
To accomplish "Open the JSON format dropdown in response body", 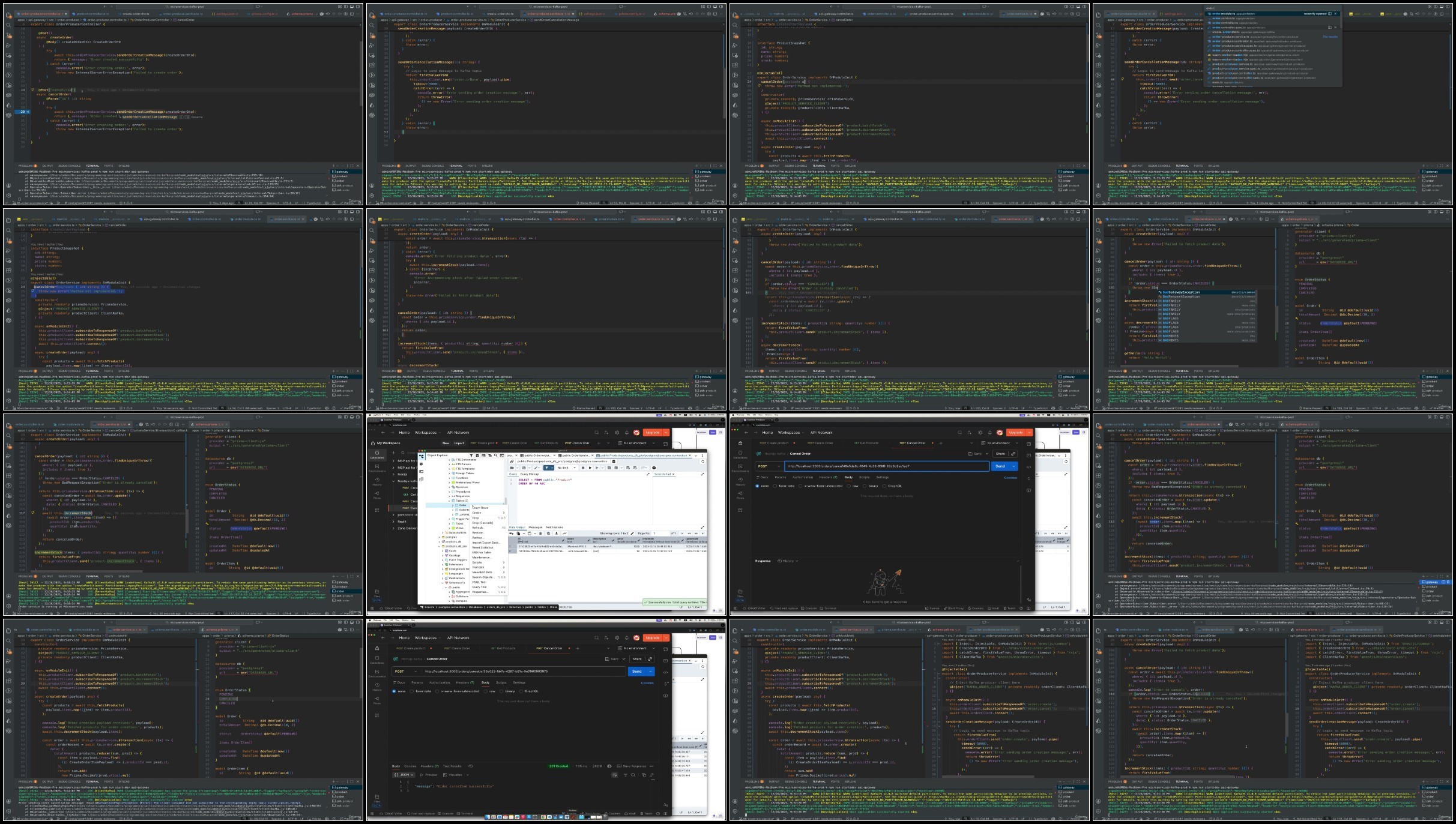I will click(403, 775).
